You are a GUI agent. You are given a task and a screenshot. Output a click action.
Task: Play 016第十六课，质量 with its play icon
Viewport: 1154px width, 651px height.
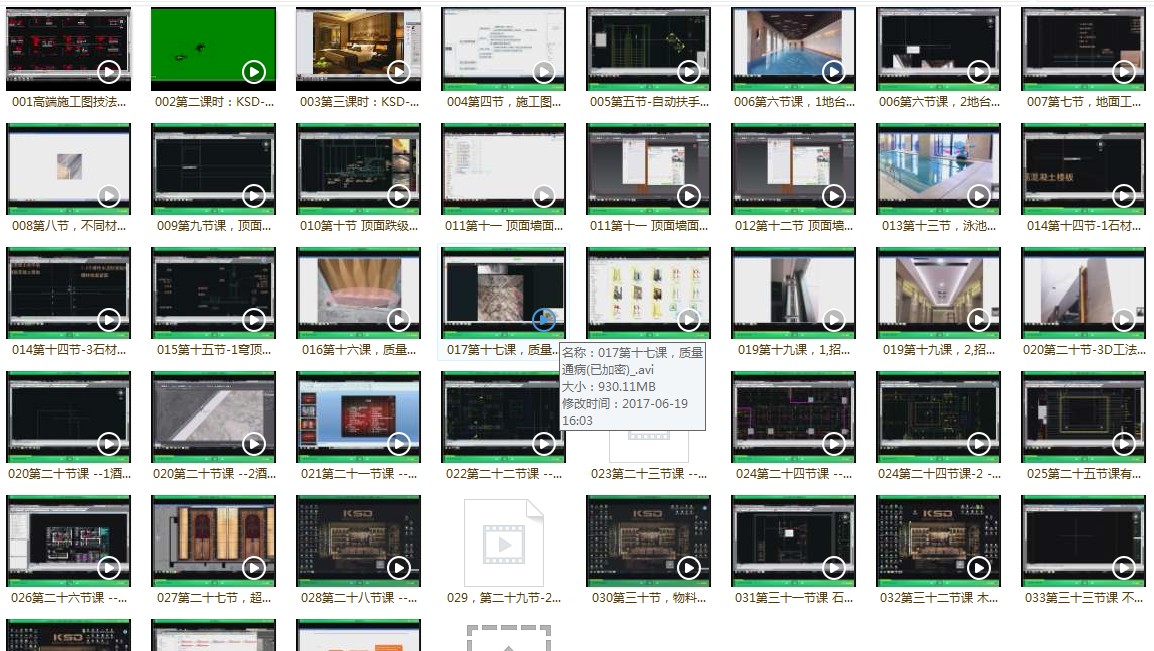[x=399, y=320]
